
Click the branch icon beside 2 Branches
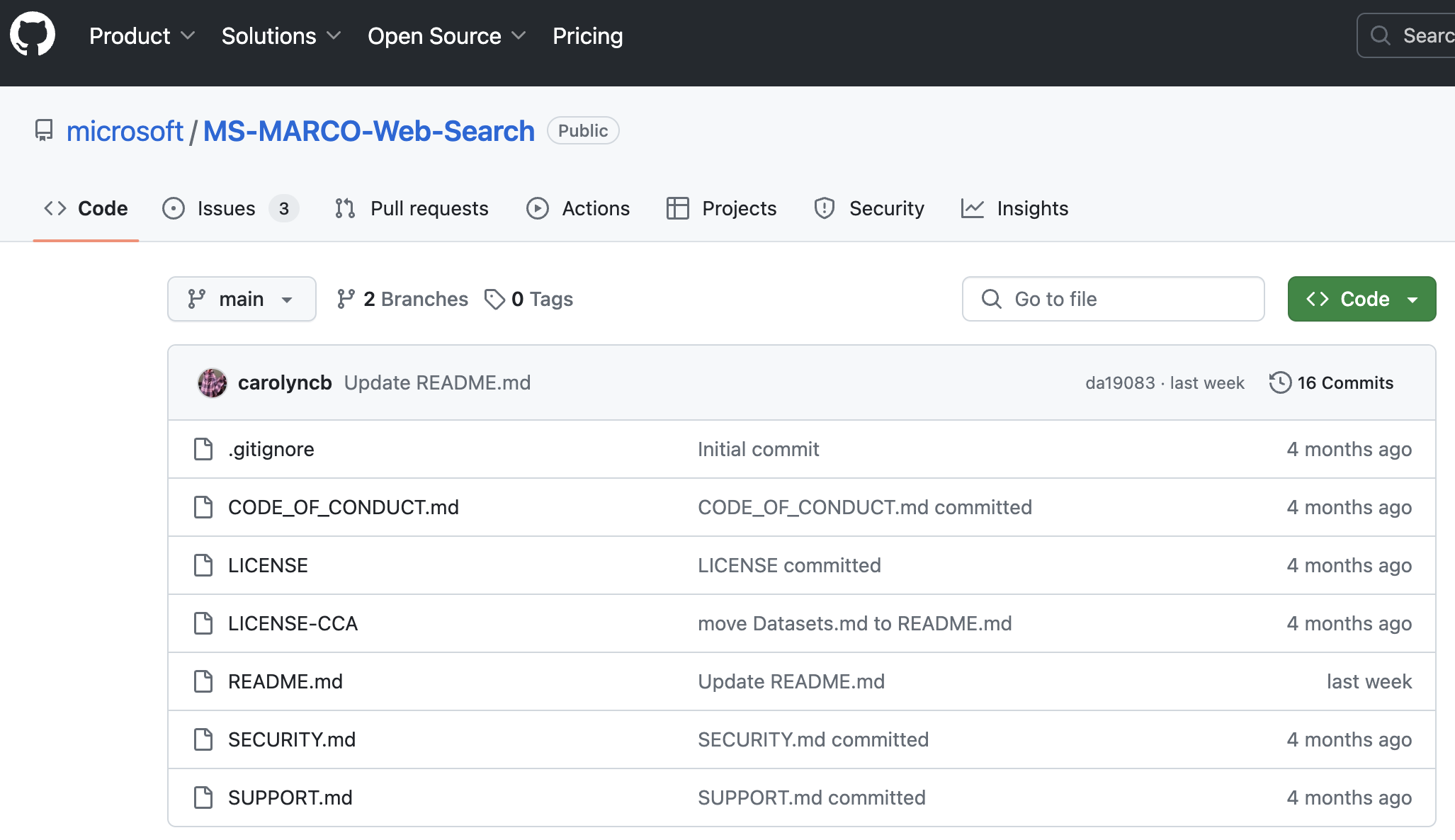pyautogui.click(x=346, y=298)
